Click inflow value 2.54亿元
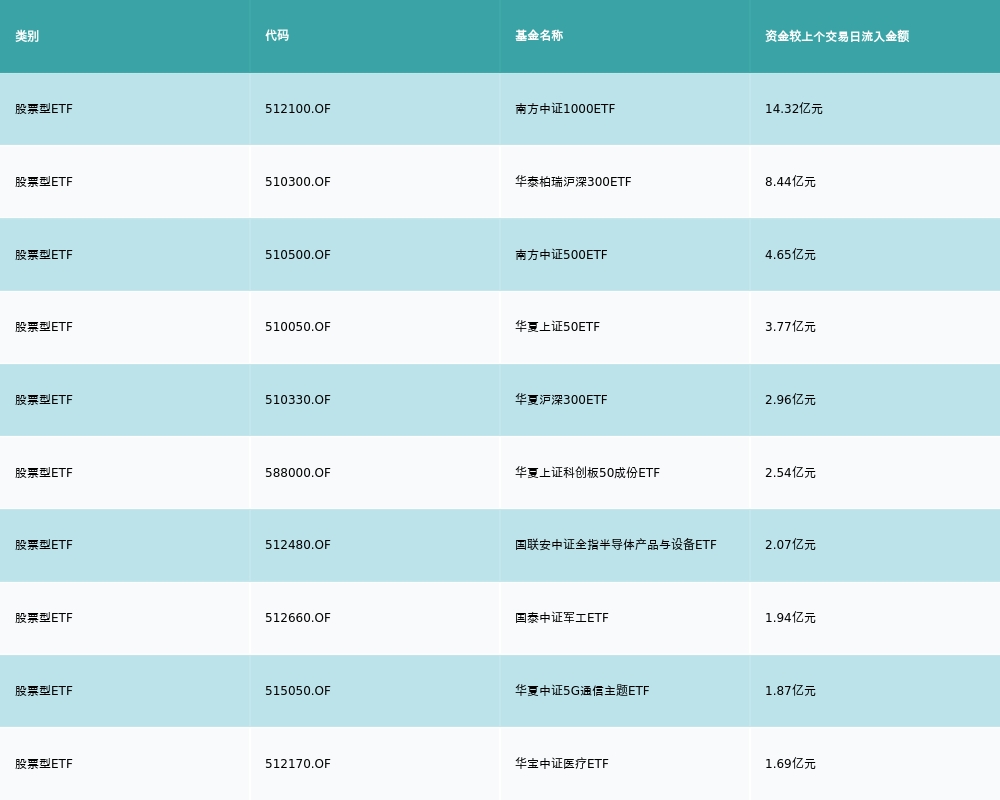 pyautogui.click(x=790, y=473)
